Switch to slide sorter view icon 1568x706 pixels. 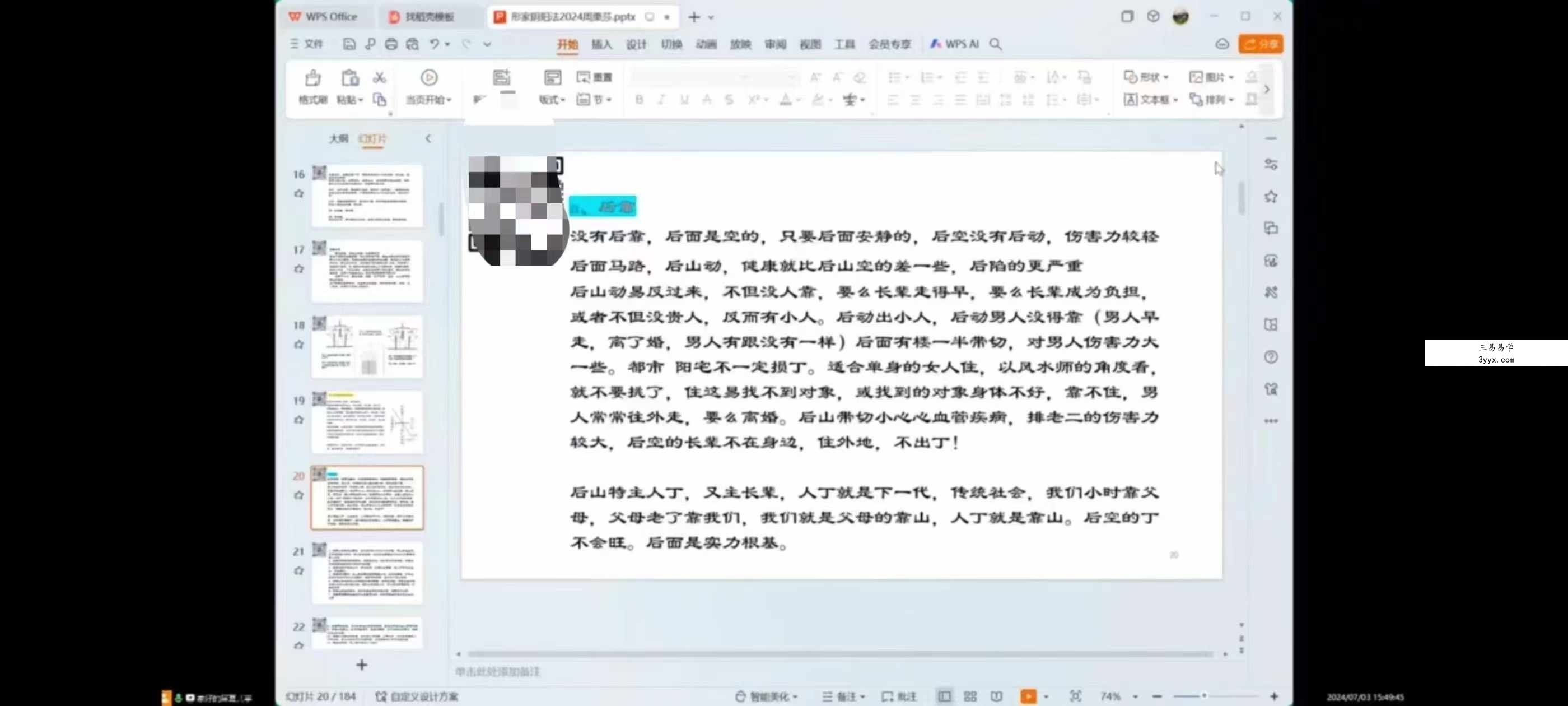970,696
